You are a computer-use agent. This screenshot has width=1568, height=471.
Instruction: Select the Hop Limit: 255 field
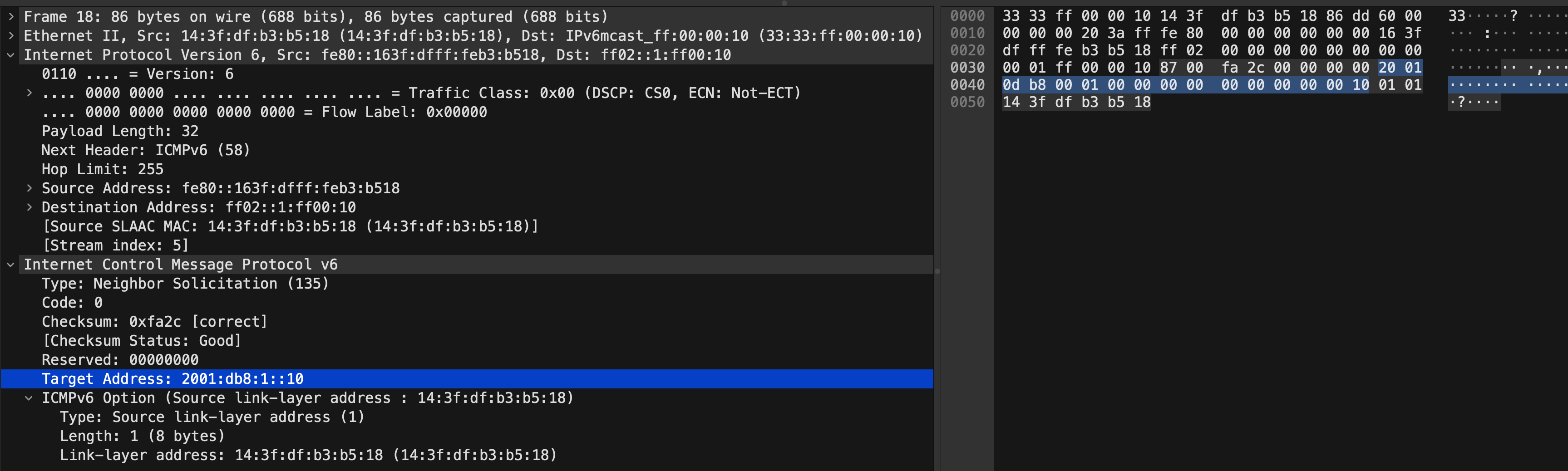point(102,169)
